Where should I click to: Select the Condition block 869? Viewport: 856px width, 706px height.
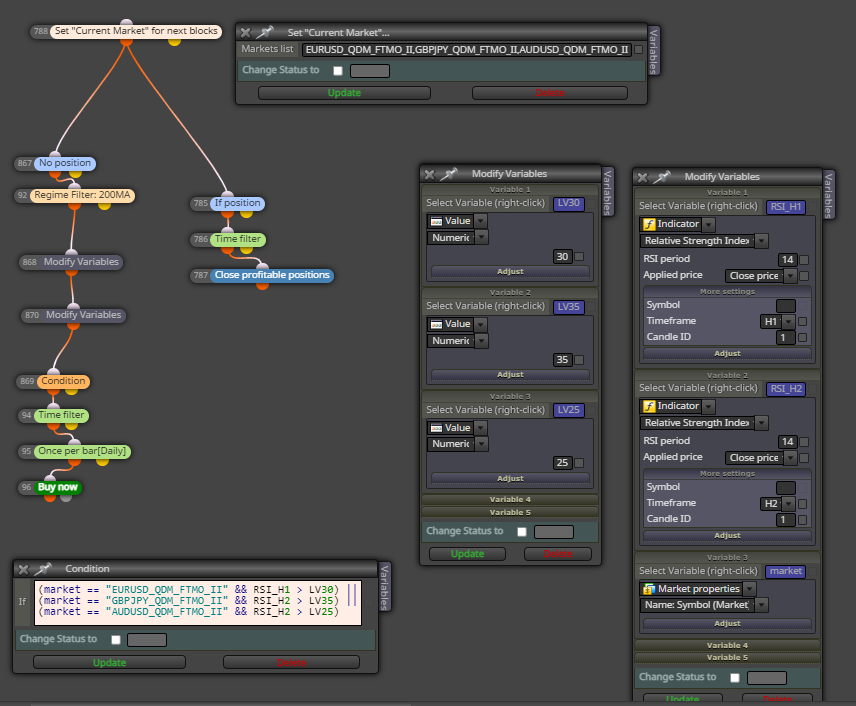click(x=63, y=381)
